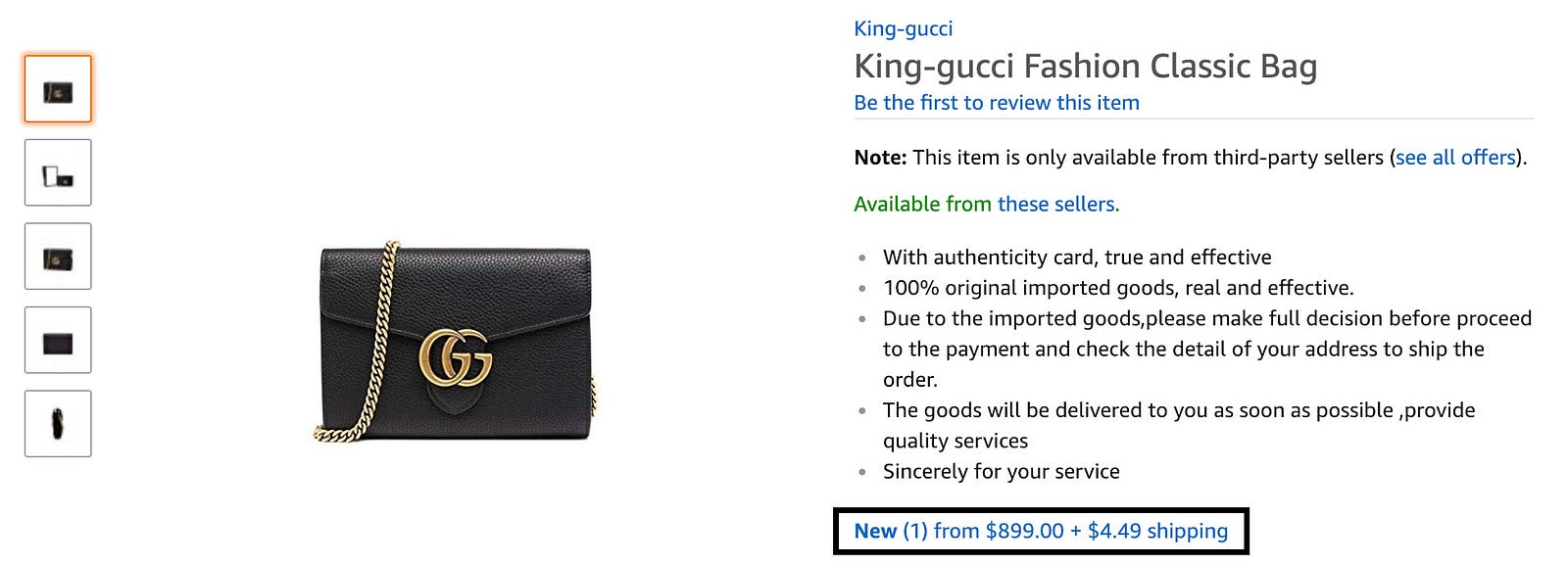The width and height of the screenshot is (1568, 564).
Task: View the third product thumbnail image
Action: pos(58,257)
